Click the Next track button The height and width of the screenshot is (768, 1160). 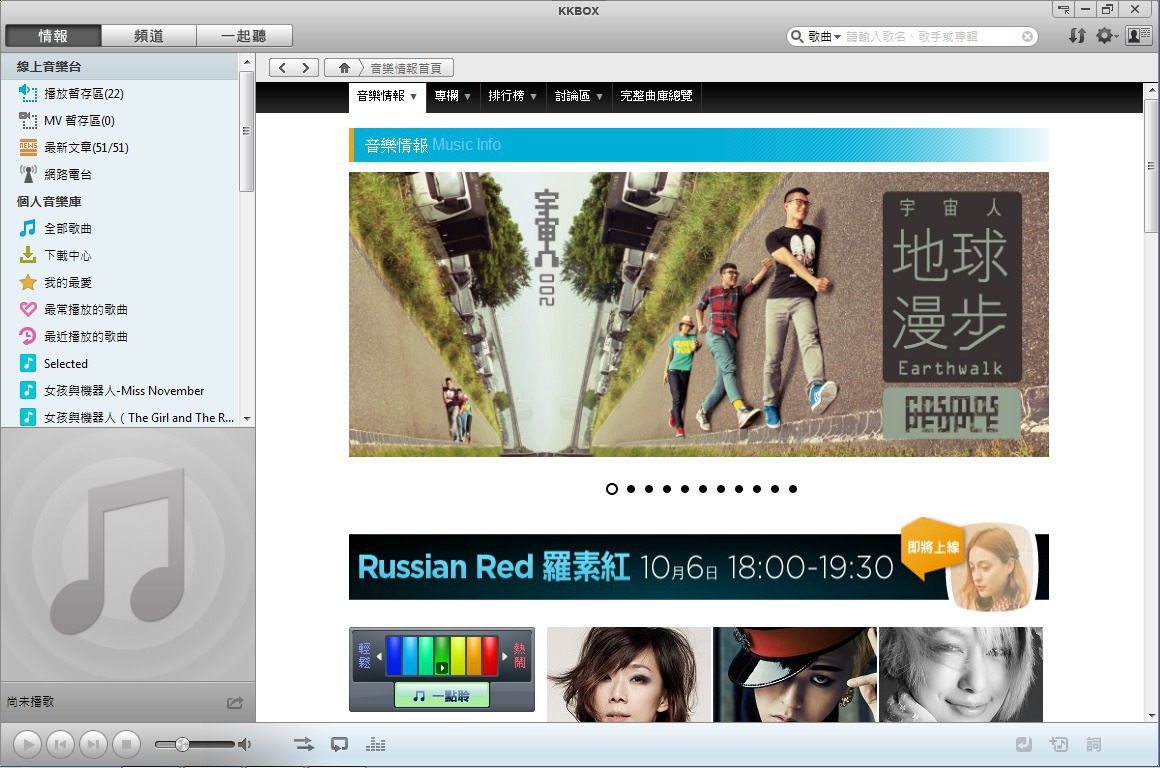click(93, 744)
